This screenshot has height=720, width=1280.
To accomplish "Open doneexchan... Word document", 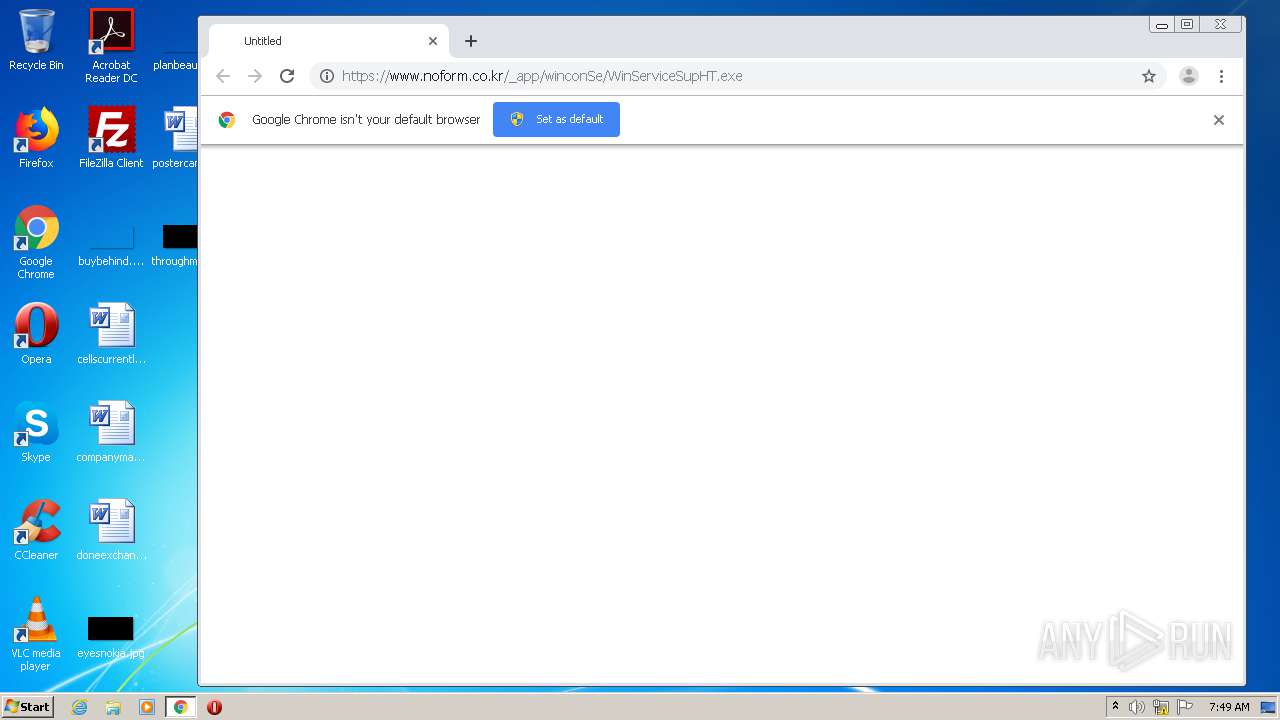I will point(111,530).
